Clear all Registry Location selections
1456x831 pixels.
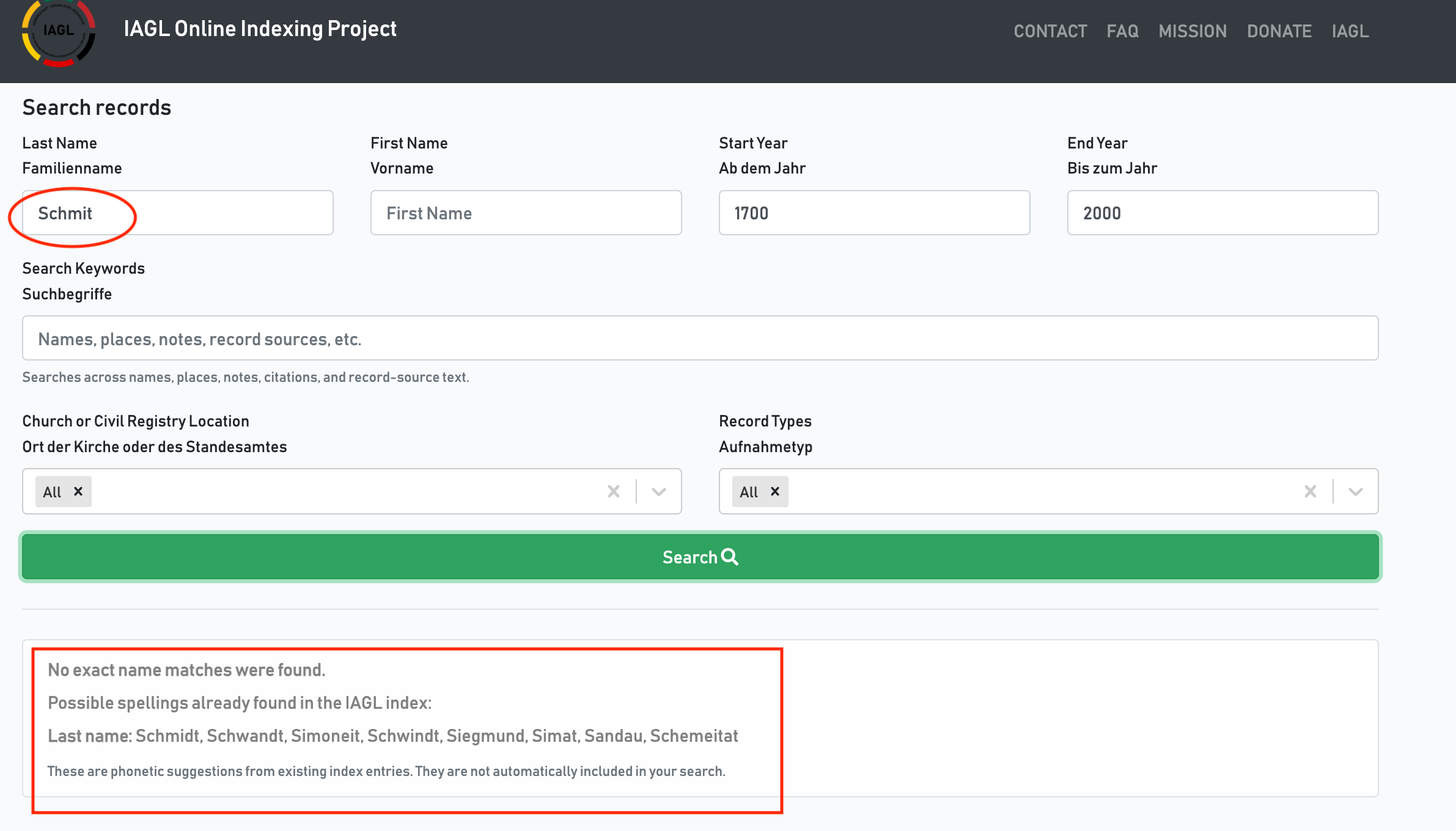pyautogui.click(x=614, y=491)
